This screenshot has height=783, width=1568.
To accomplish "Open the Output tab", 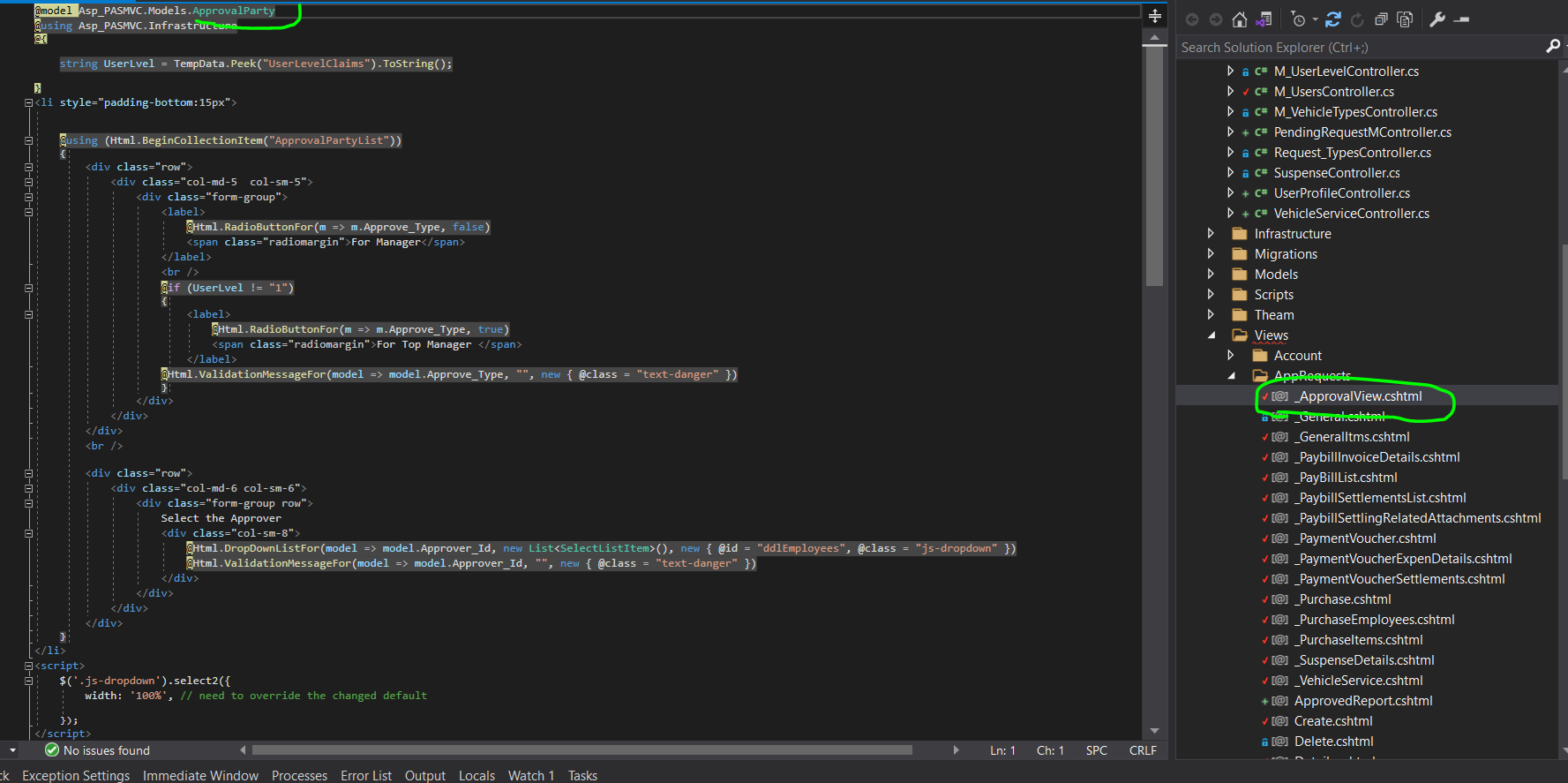I will click(x=425, y=775).
